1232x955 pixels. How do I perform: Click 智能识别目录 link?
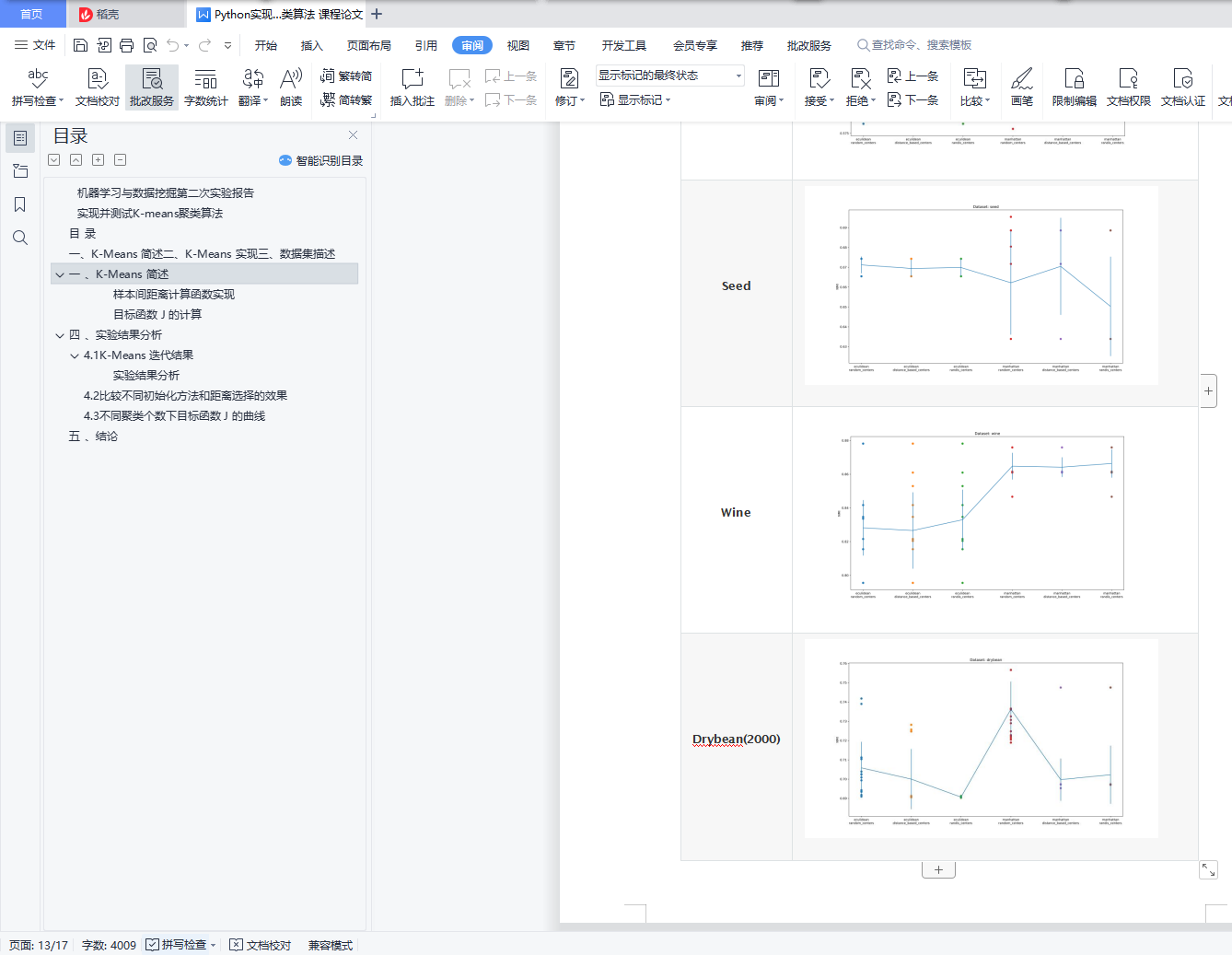pos(321,160)
